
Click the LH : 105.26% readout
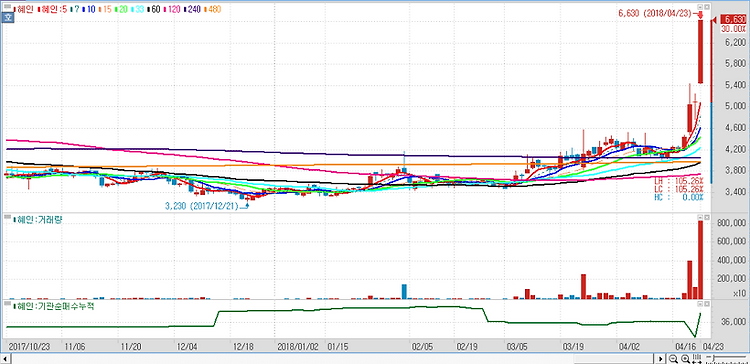click(x=679, y=181)
